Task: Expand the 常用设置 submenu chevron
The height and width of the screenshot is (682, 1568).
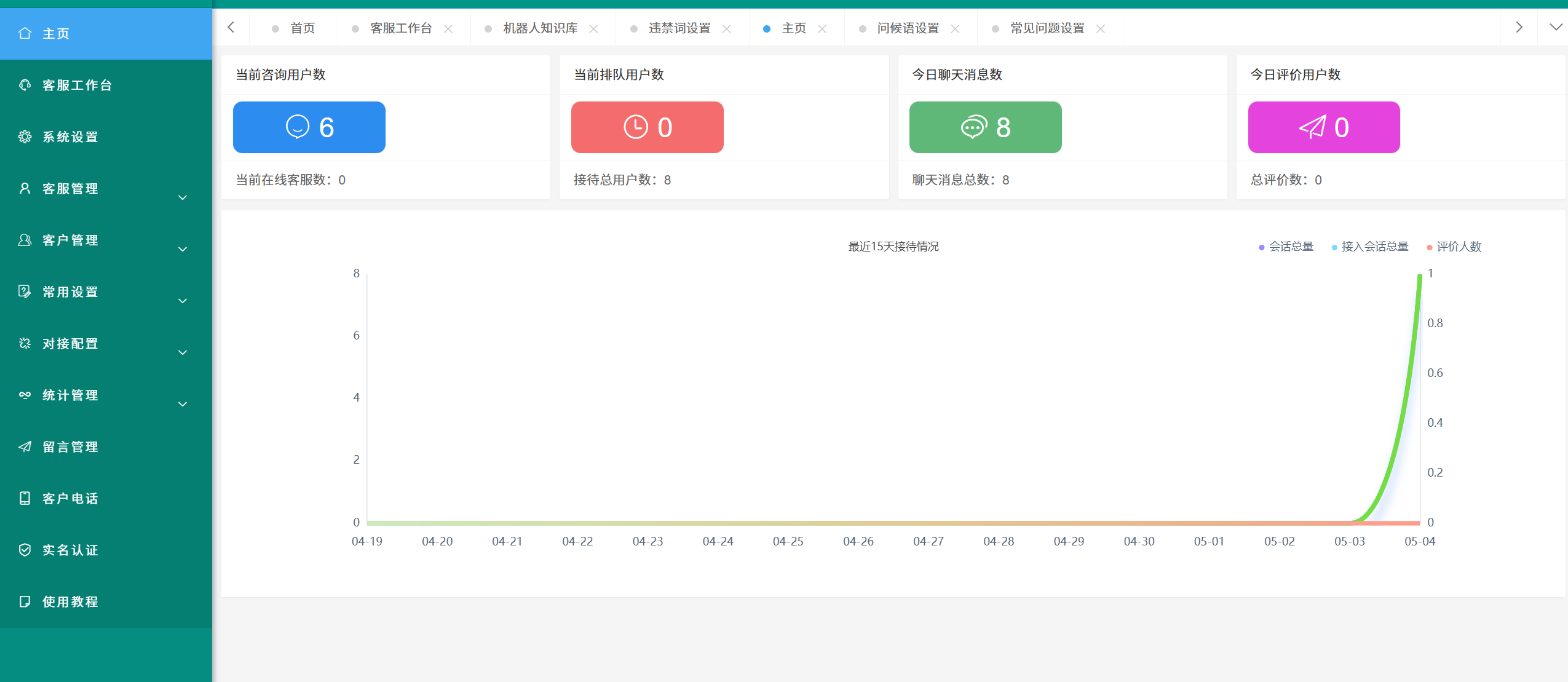Action: 183,301
